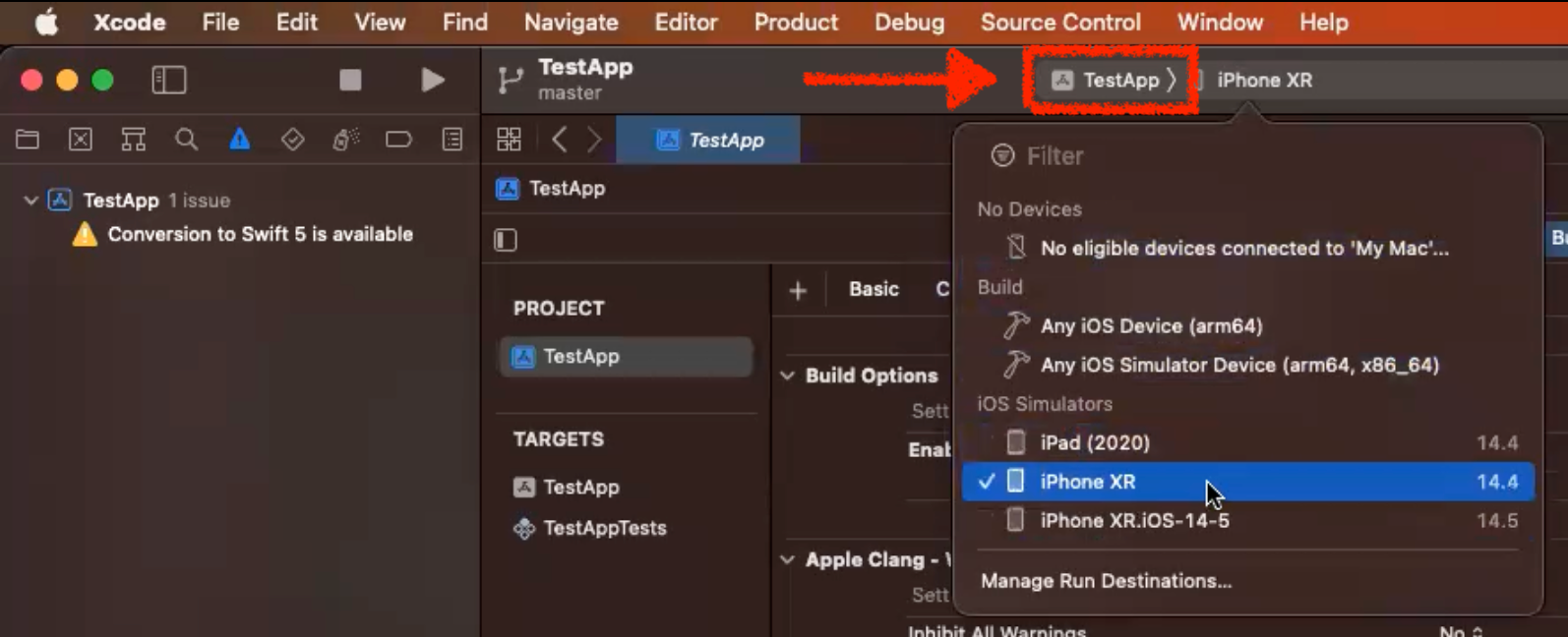
Task: Show the Test navigator
Action: point(292,140)
